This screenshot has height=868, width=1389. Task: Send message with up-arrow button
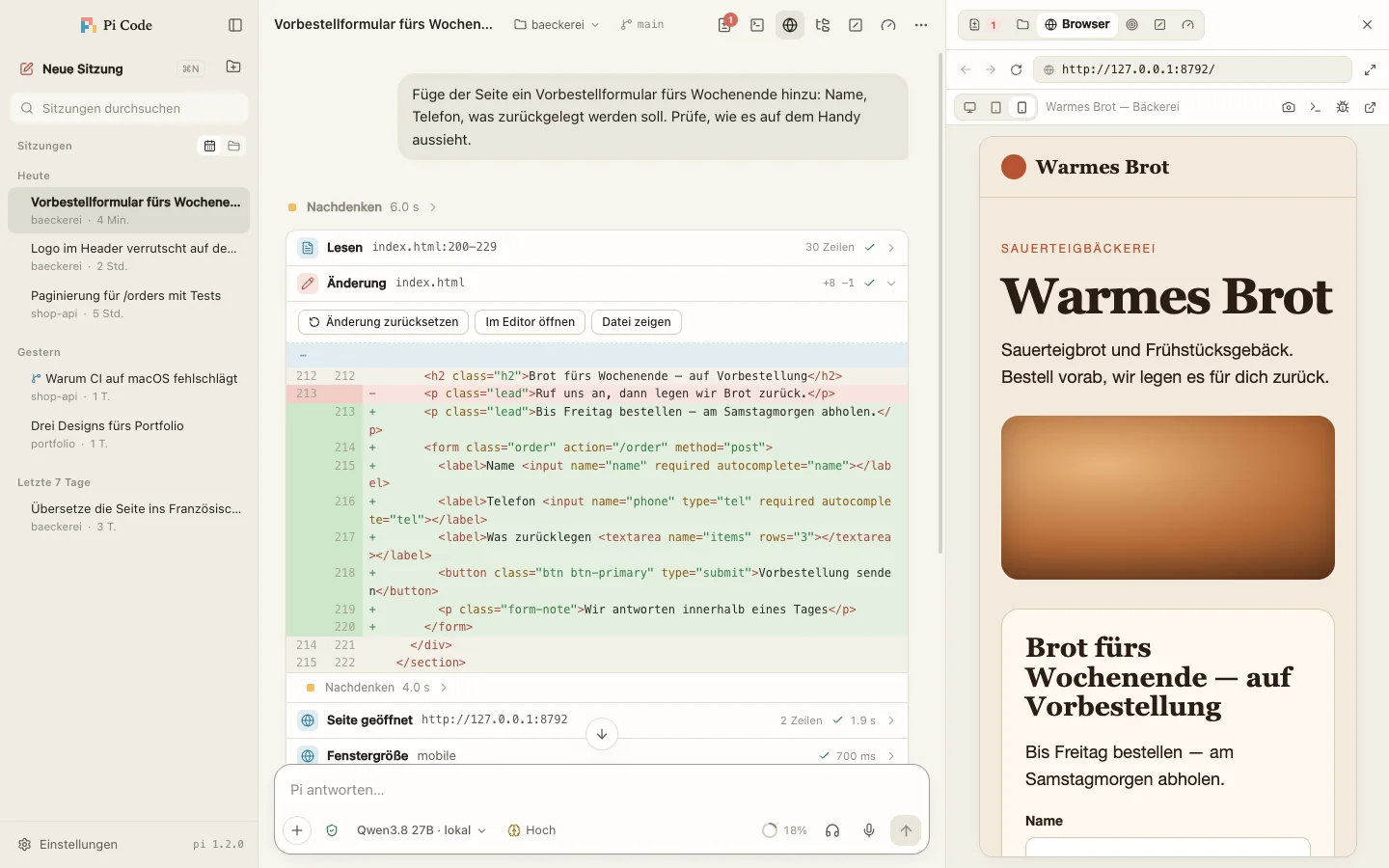(906, 830)
